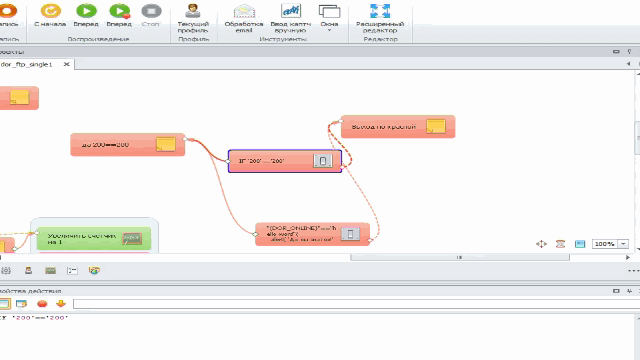
Task: Click the green board variables icon
Action: click(x=51, y=271)
